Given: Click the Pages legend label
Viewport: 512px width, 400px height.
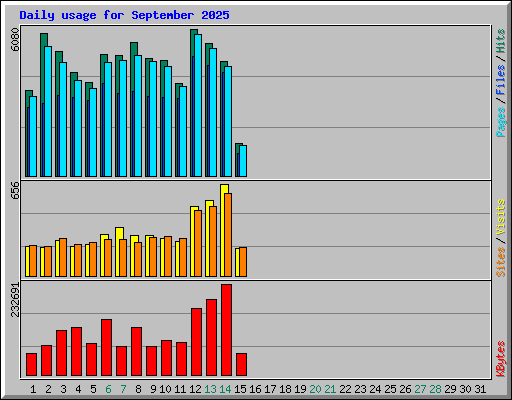Looking at the screenshot, I should pos(500,122).
